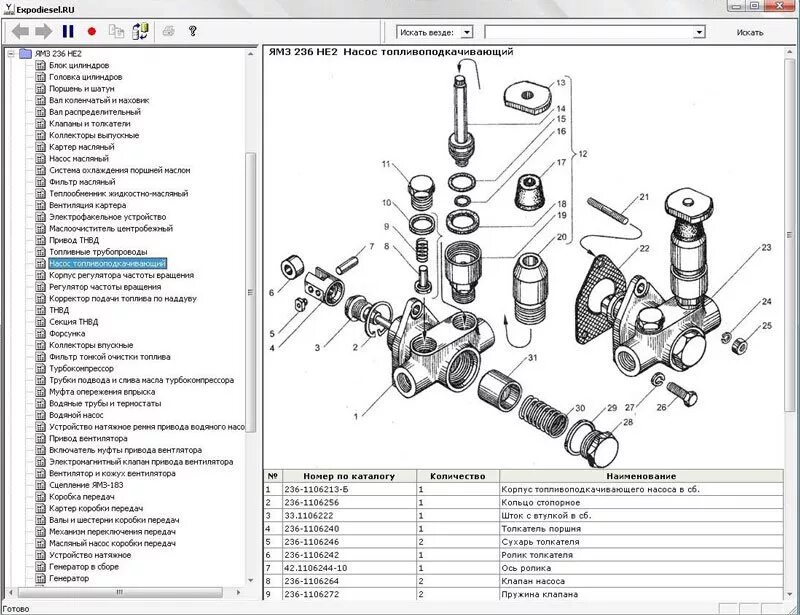Open Форсунка section
This screenshot has width=800, height=615.
(x=67, y=333)
